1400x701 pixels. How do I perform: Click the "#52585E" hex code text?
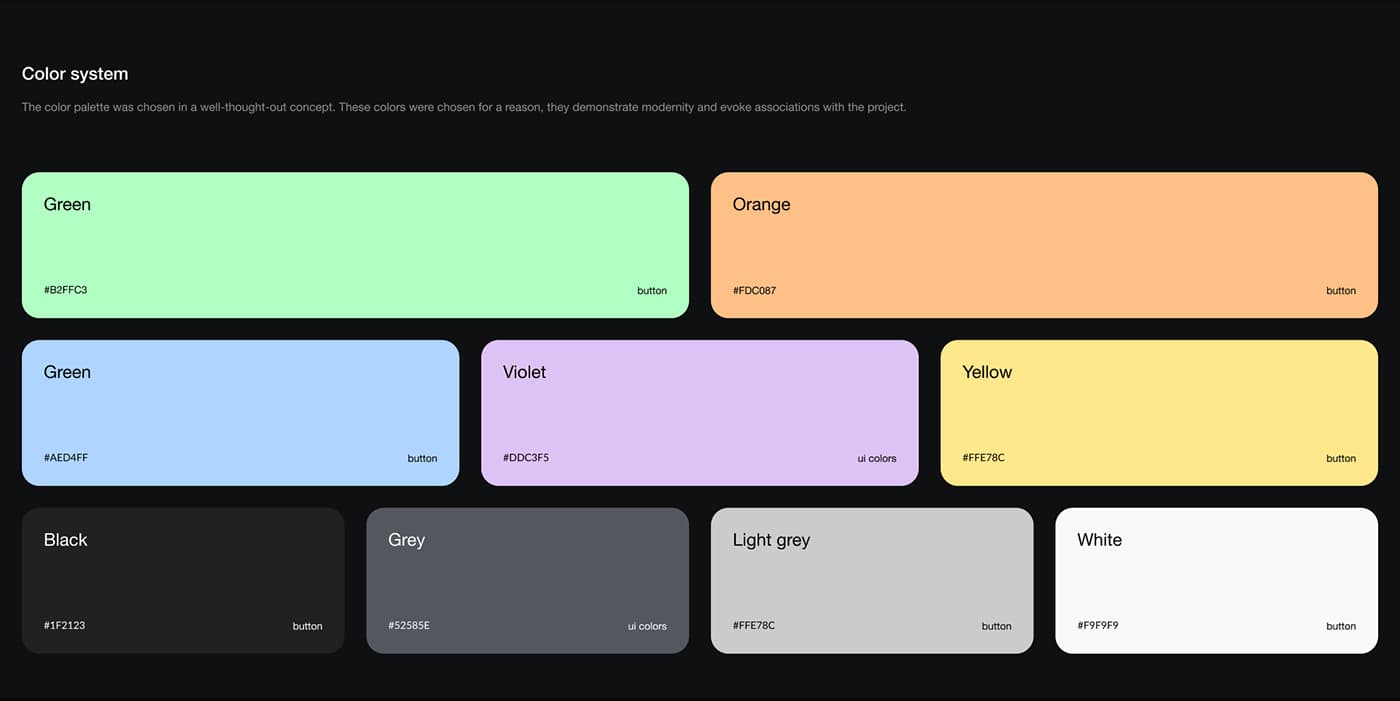[x=409, y=626]
